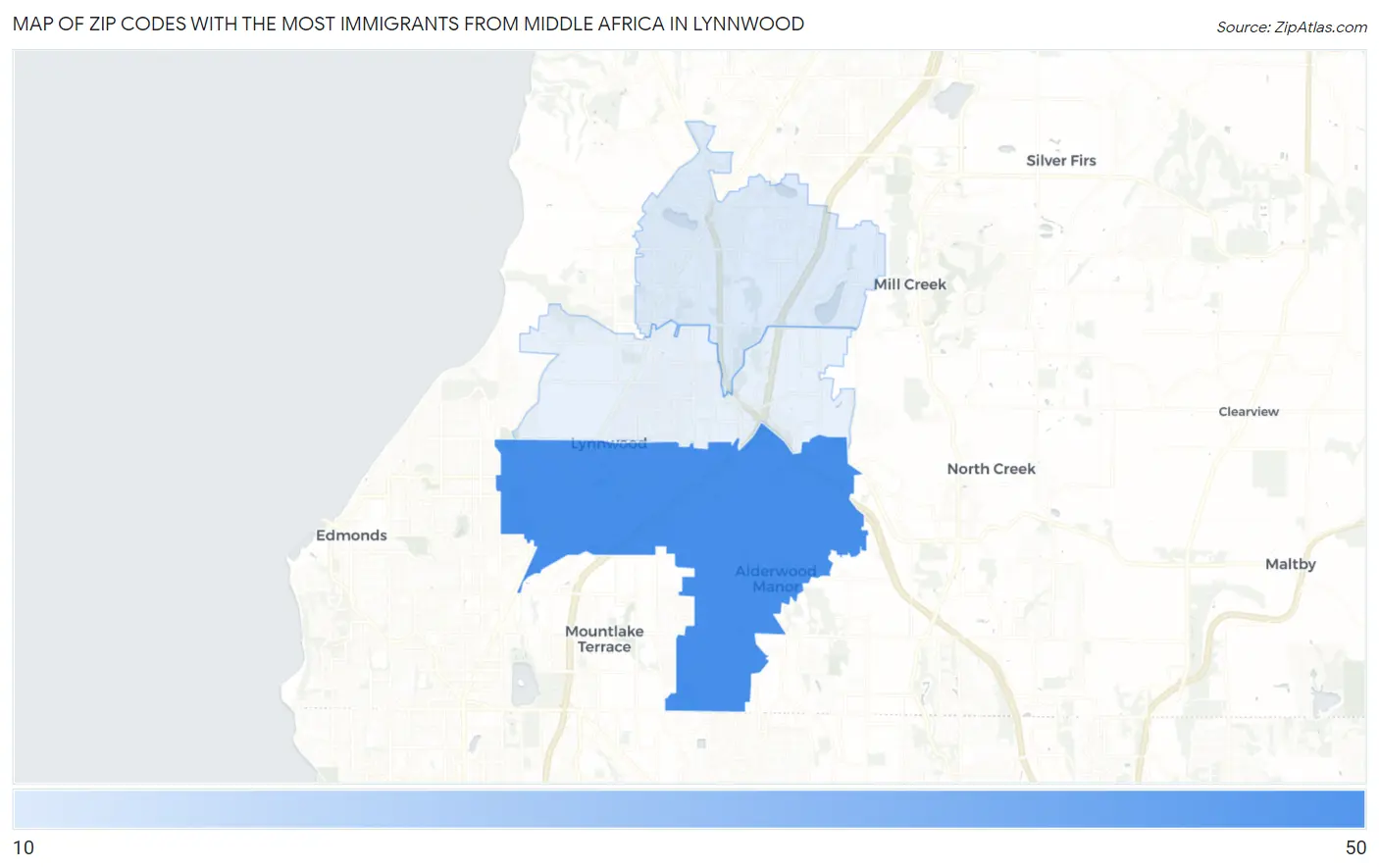Click the Alderwood Manor map label
Image resolution: width=1379 pixels, height=868 pixels.
pyautogui.click(x=776, y=579)
